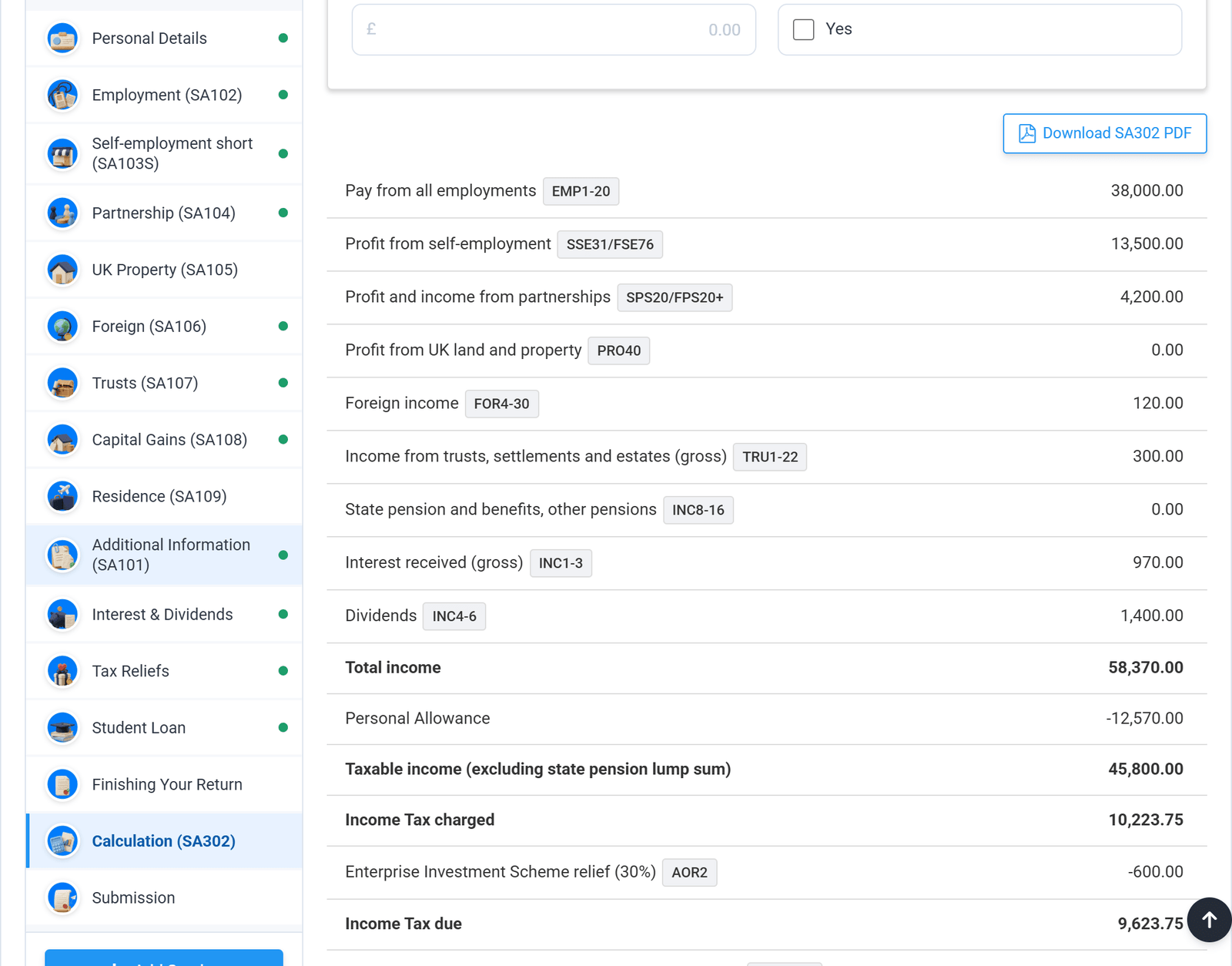Download the SA302 PDF

pyautogui.click(x=1104, y=133)
